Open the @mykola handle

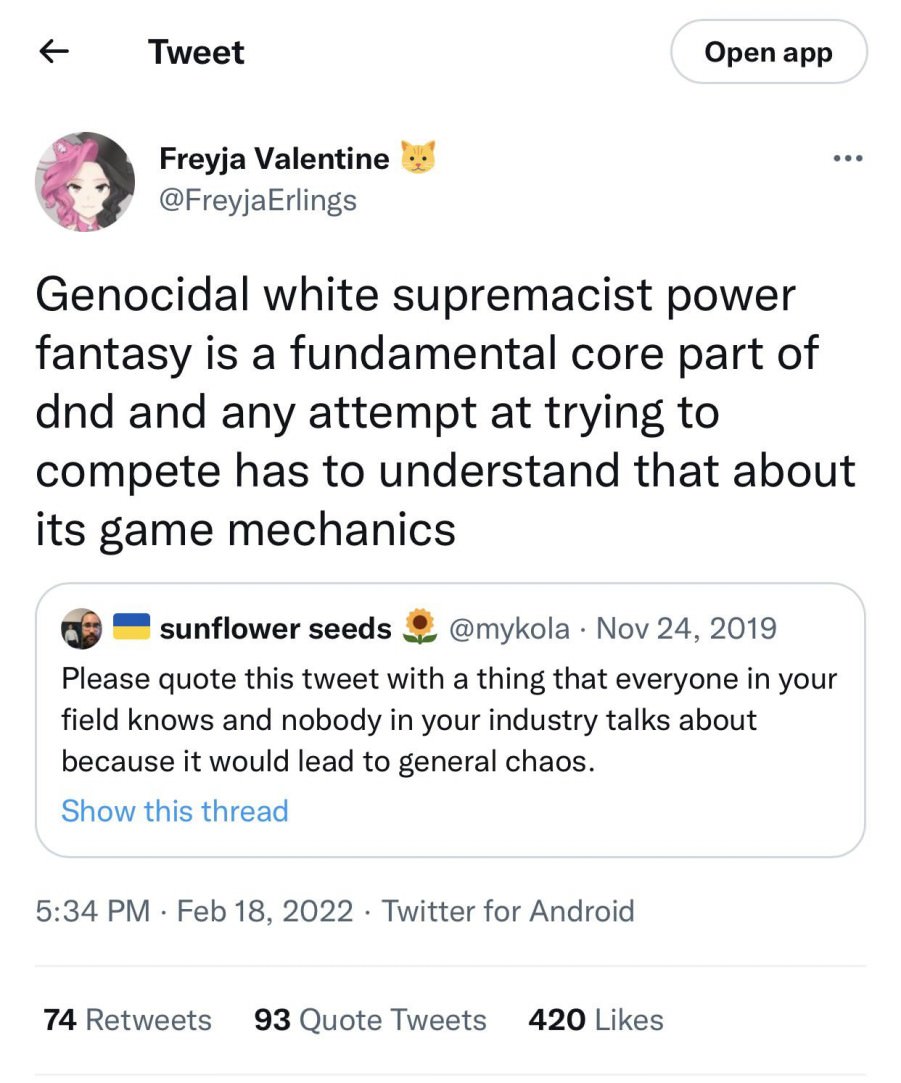510,628
